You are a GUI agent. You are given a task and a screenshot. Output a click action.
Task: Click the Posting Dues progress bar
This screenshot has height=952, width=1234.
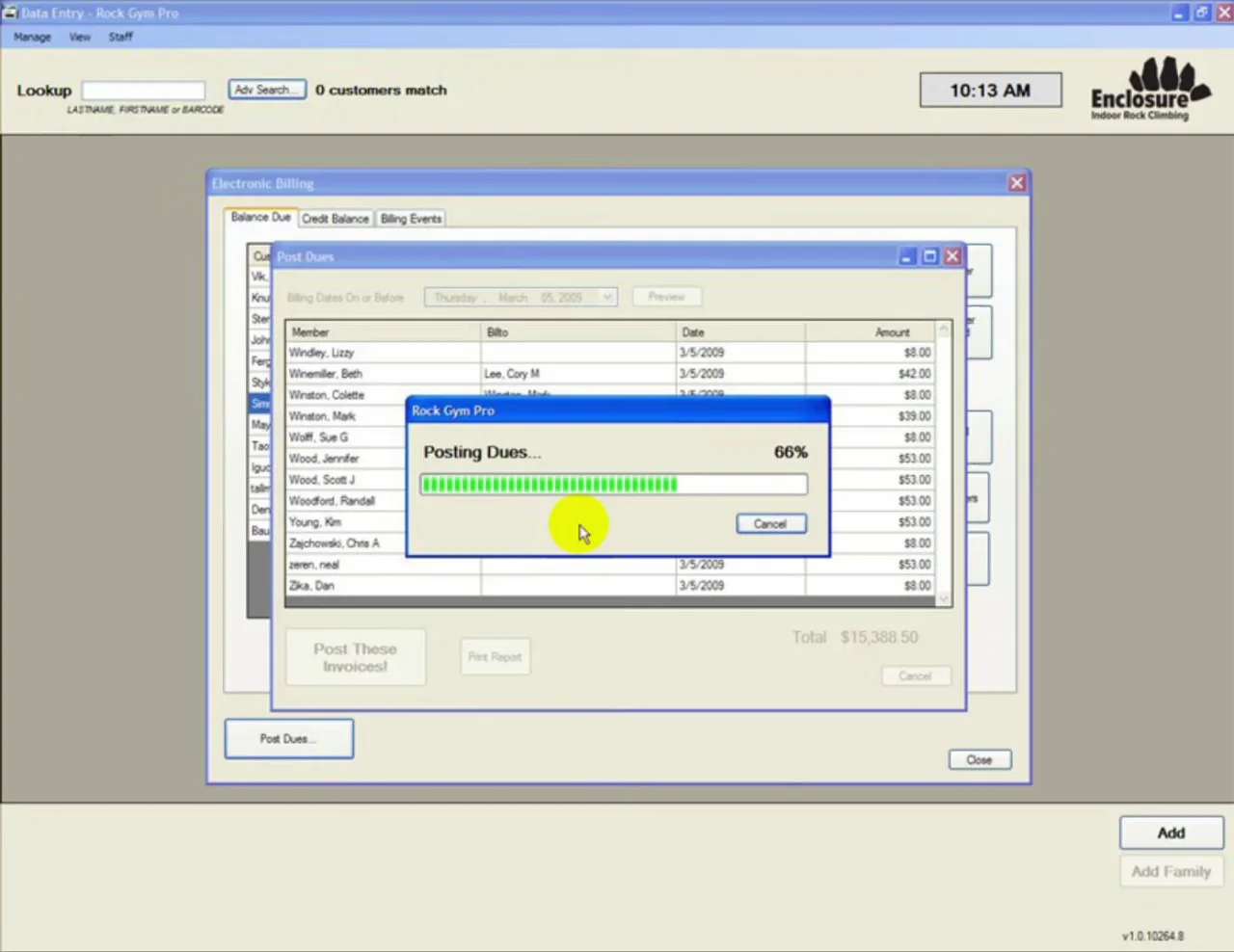coord(614,484)
